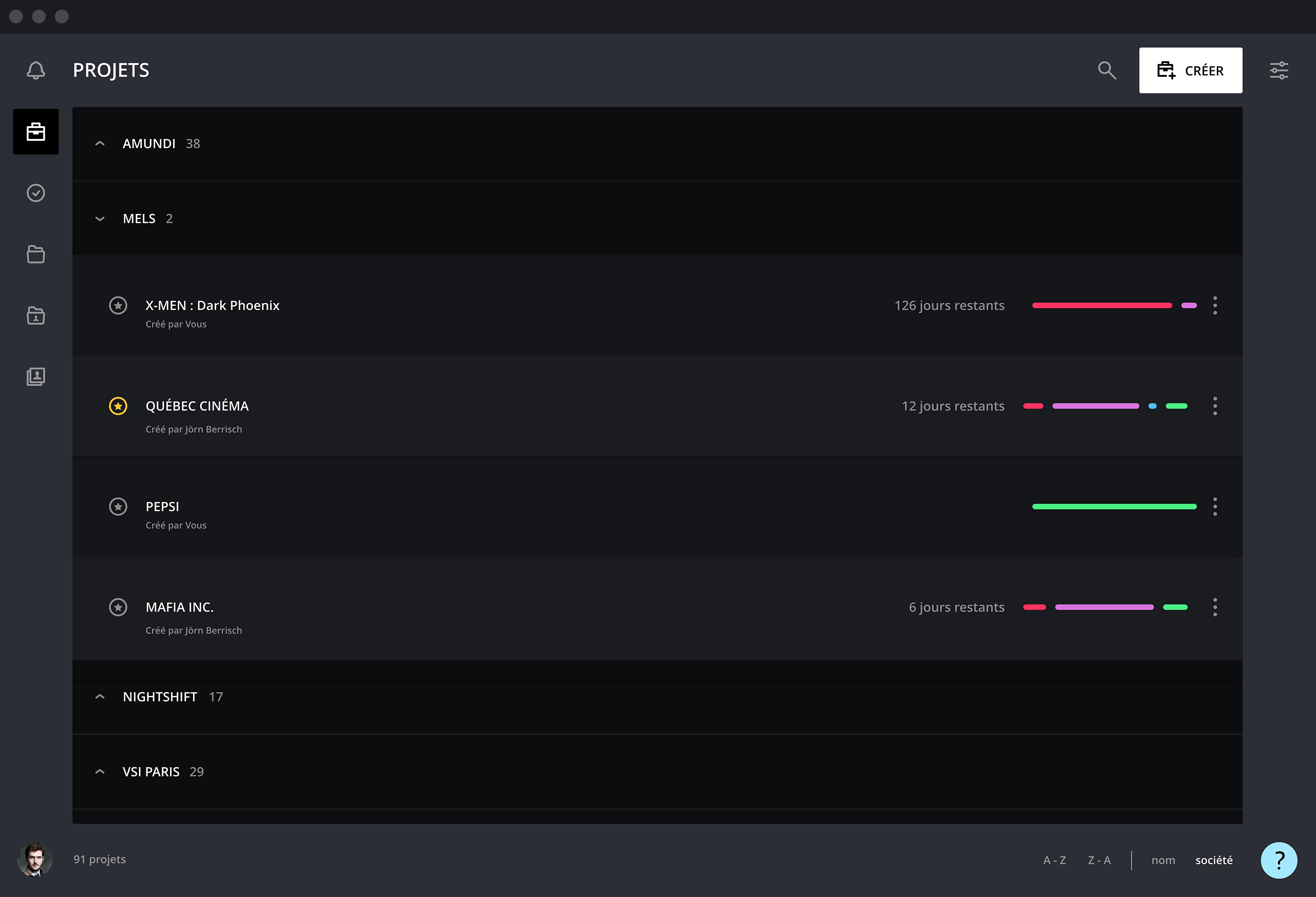Expand the NIGHTSHIFT group chevron
1316x897 pixels.
point(100,697)
